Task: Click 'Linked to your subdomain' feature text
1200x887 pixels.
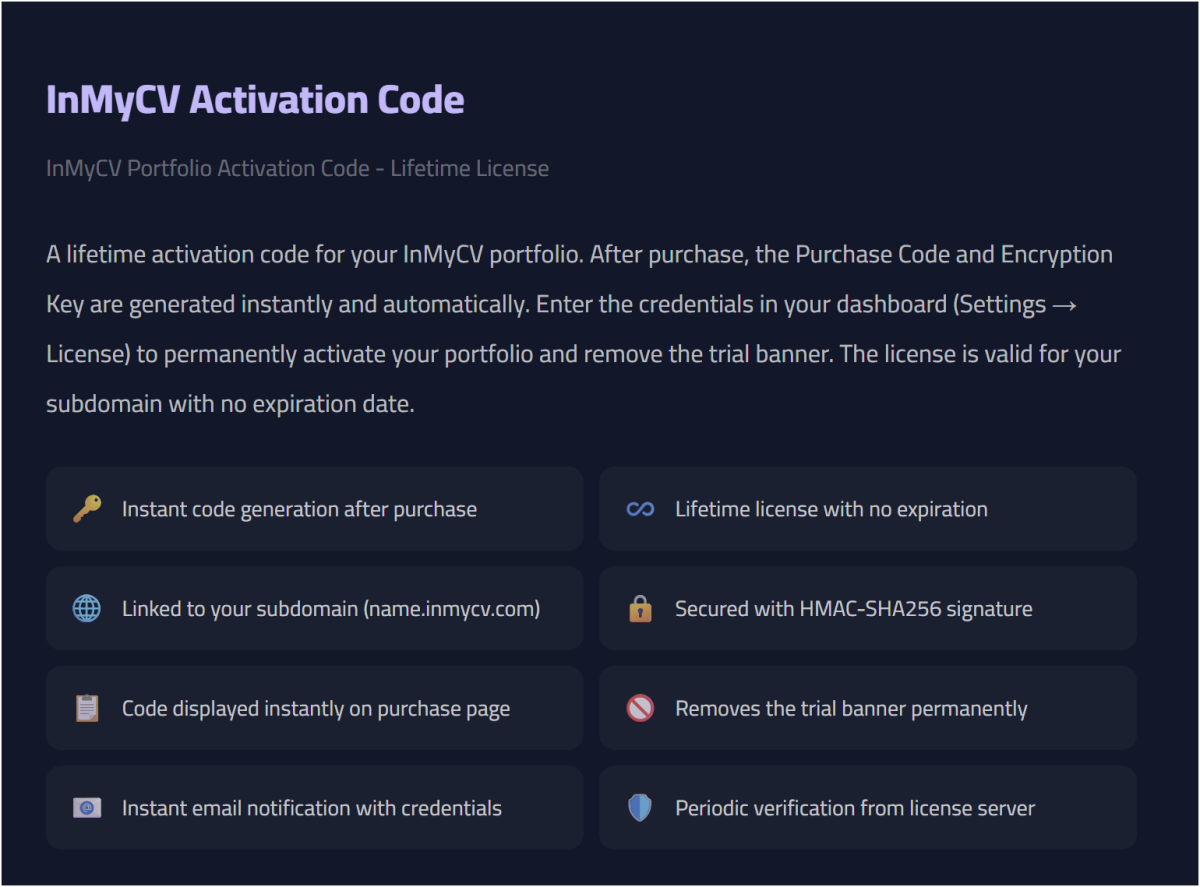Action: [x=330, y=608]
